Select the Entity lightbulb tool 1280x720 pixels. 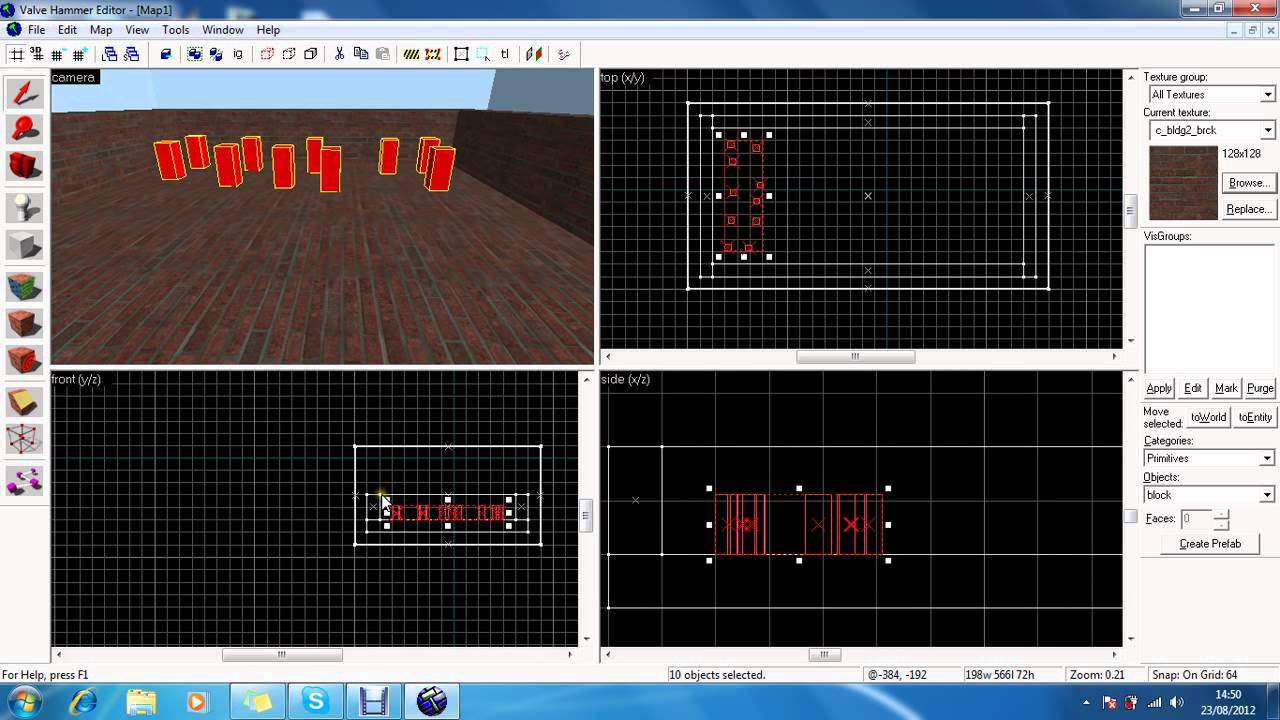coord(24,208)
